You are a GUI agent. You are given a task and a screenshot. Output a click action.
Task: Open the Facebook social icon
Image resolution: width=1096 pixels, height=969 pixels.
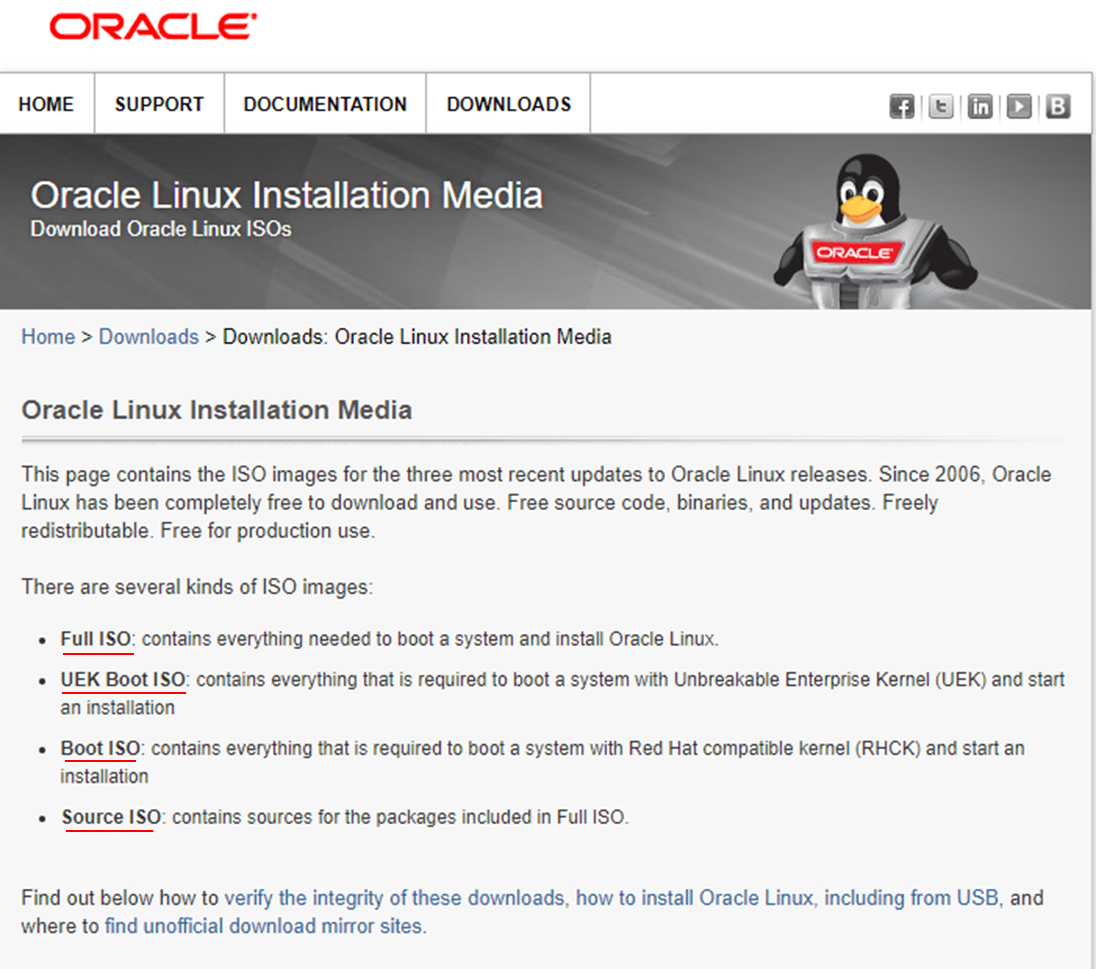click(902, 106)
